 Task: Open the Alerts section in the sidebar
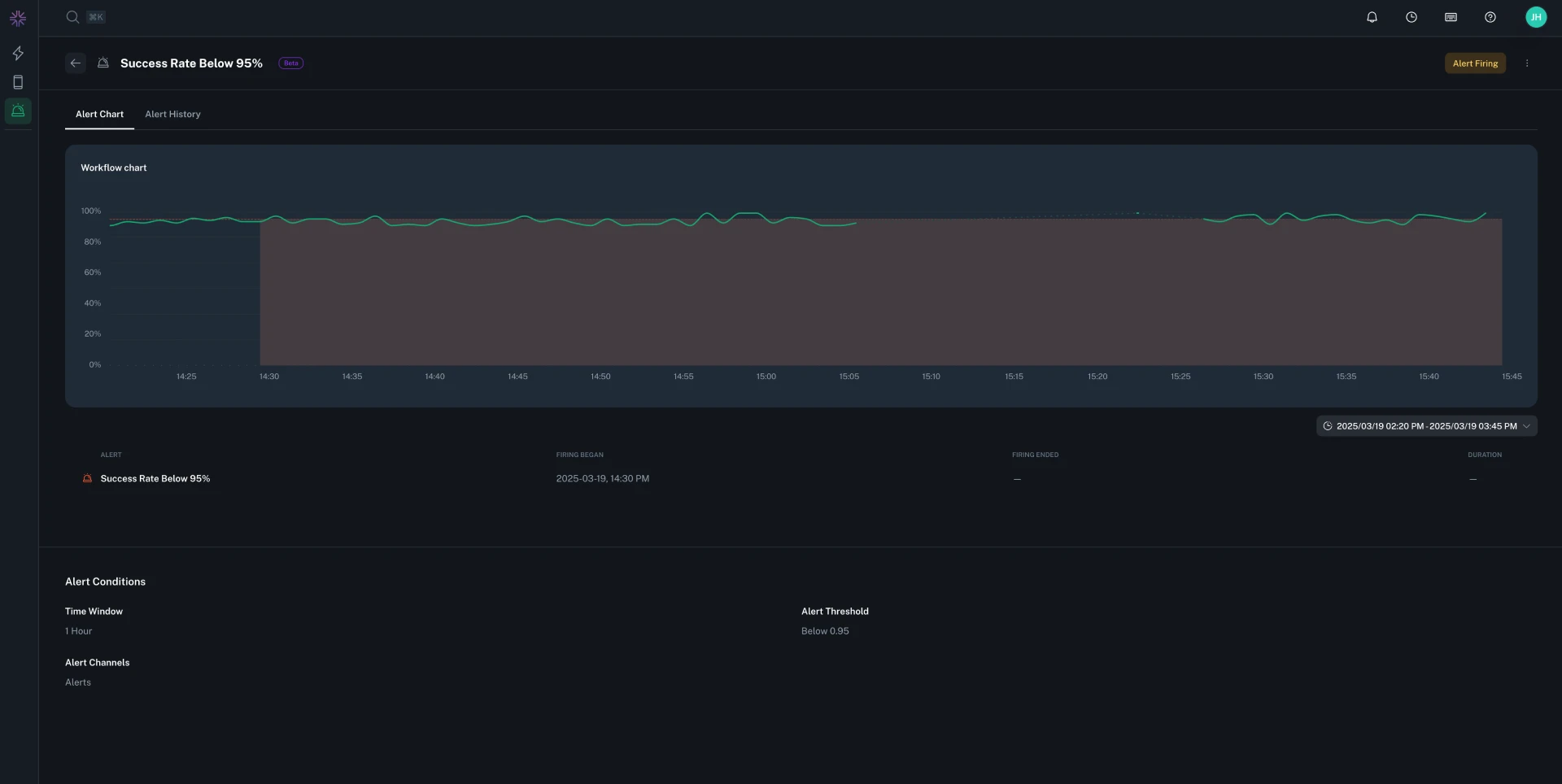click(x=18, y=111)
